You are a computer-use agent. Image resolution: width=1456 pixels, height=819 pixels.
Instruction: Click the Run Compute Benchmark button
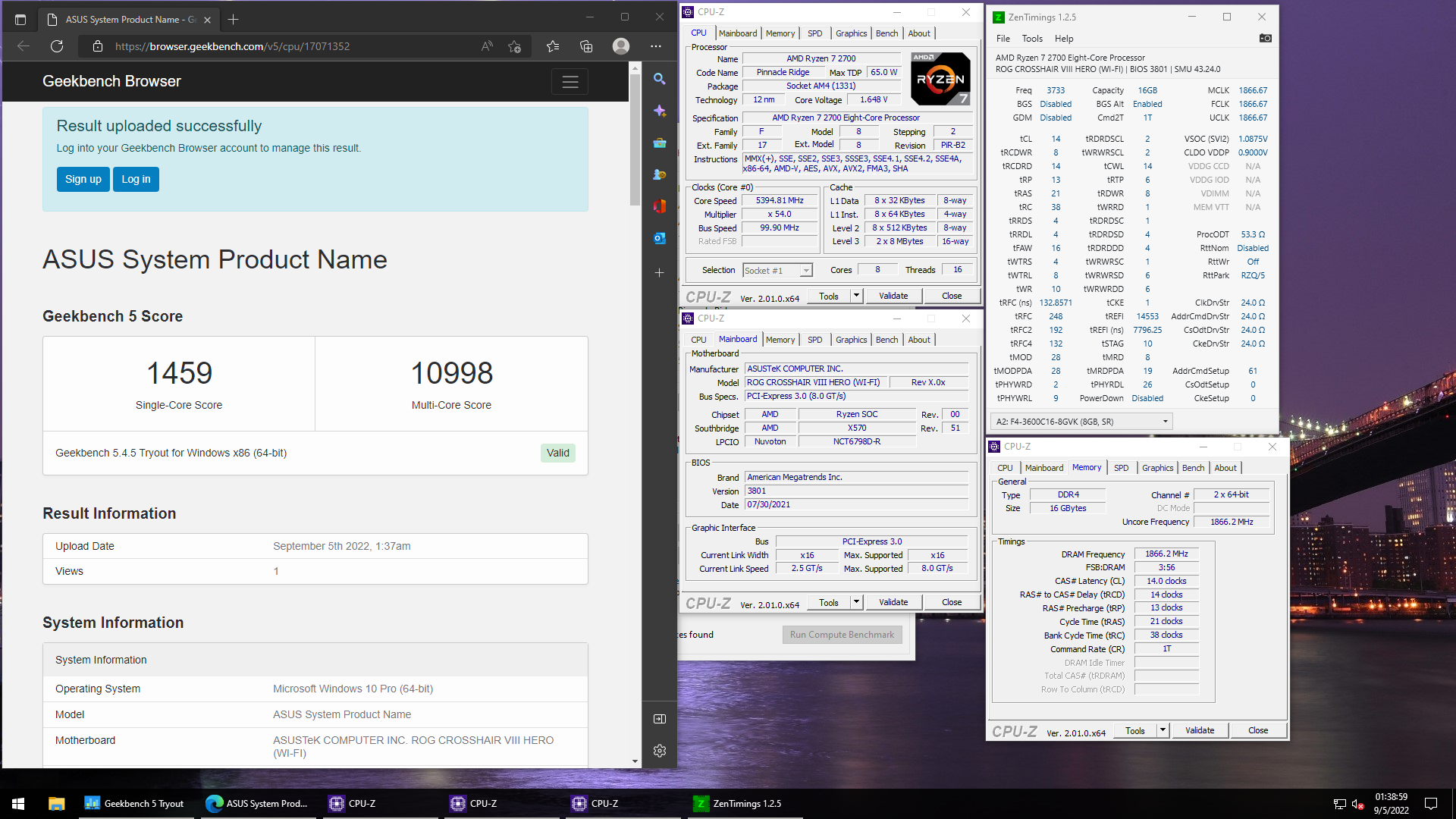tap(842, 635)
